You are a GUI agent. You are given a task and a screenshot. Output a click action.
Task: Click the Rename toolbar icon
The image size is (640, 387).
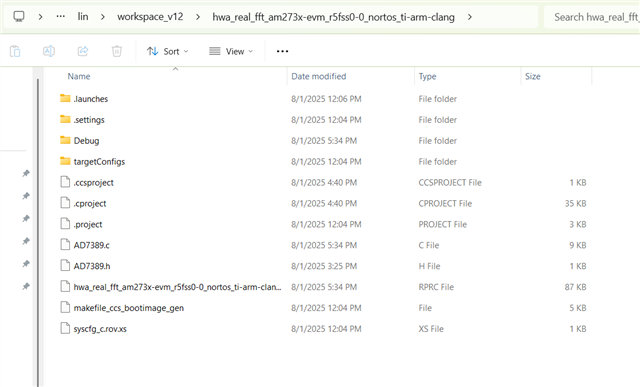(49, 51)
